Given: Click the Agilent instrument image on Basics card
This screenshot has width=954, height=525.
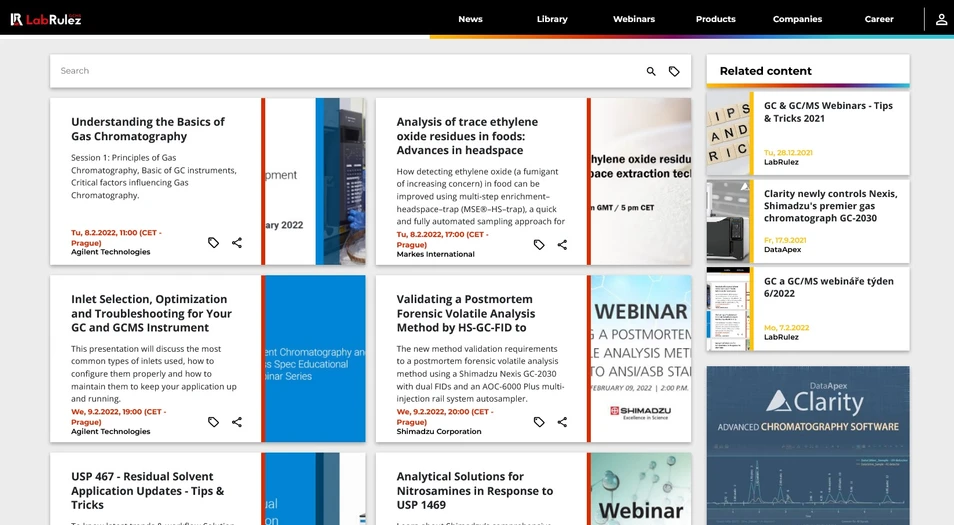Looking at the screenshot, I should tap(315, 181).
